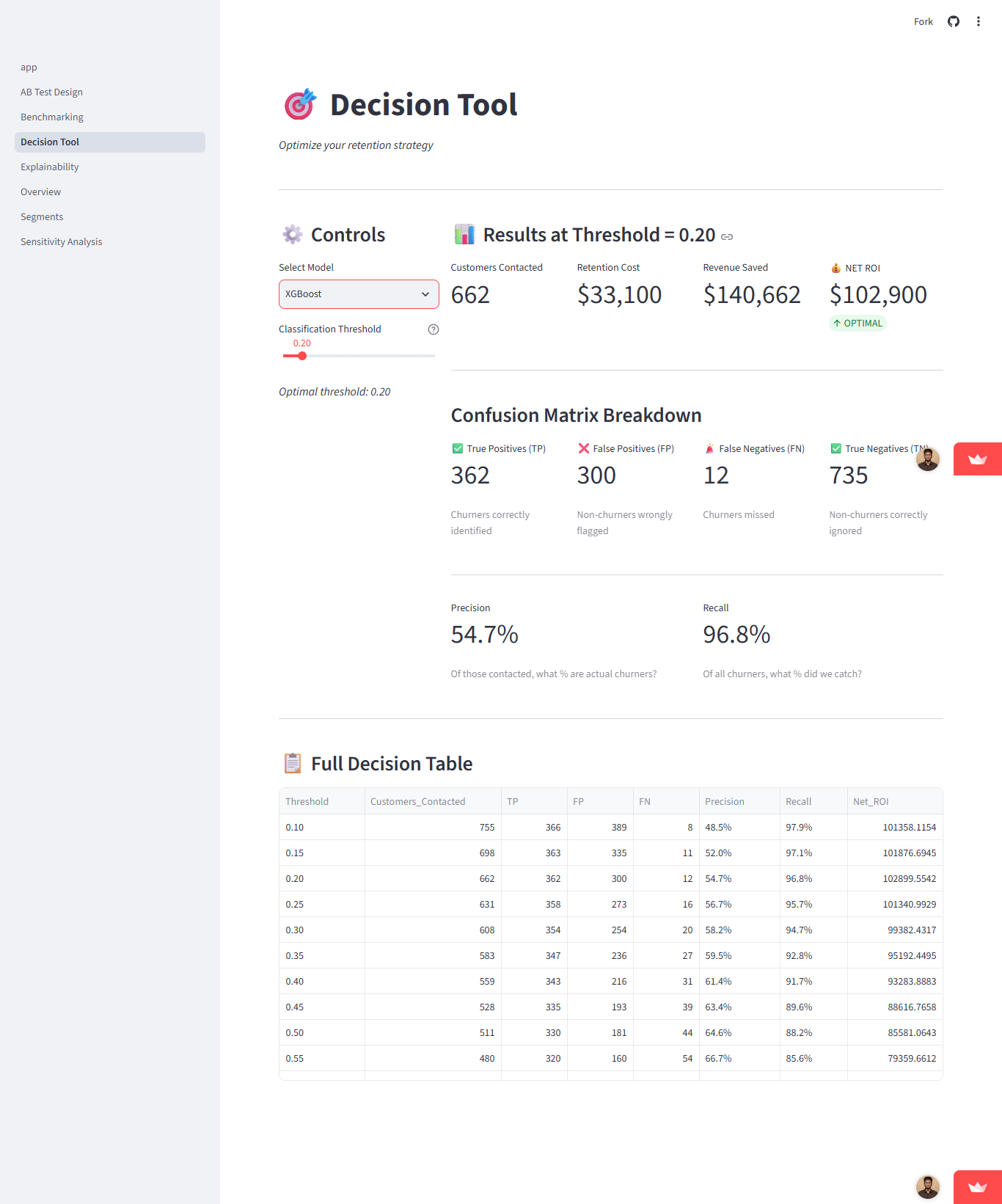Click the Streamlit crown badge beside confusion matrix
Screen dimensions: 1002x1204
tap(978, 459)
